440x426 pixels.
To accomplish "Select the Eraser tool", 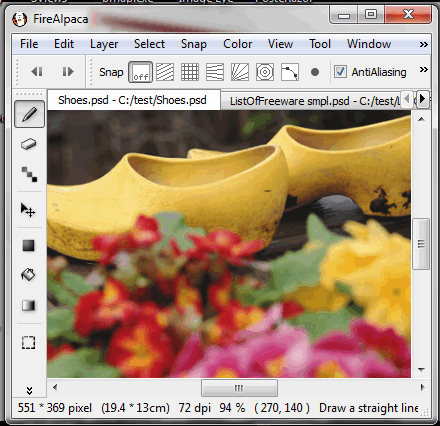I will [29, 144].
